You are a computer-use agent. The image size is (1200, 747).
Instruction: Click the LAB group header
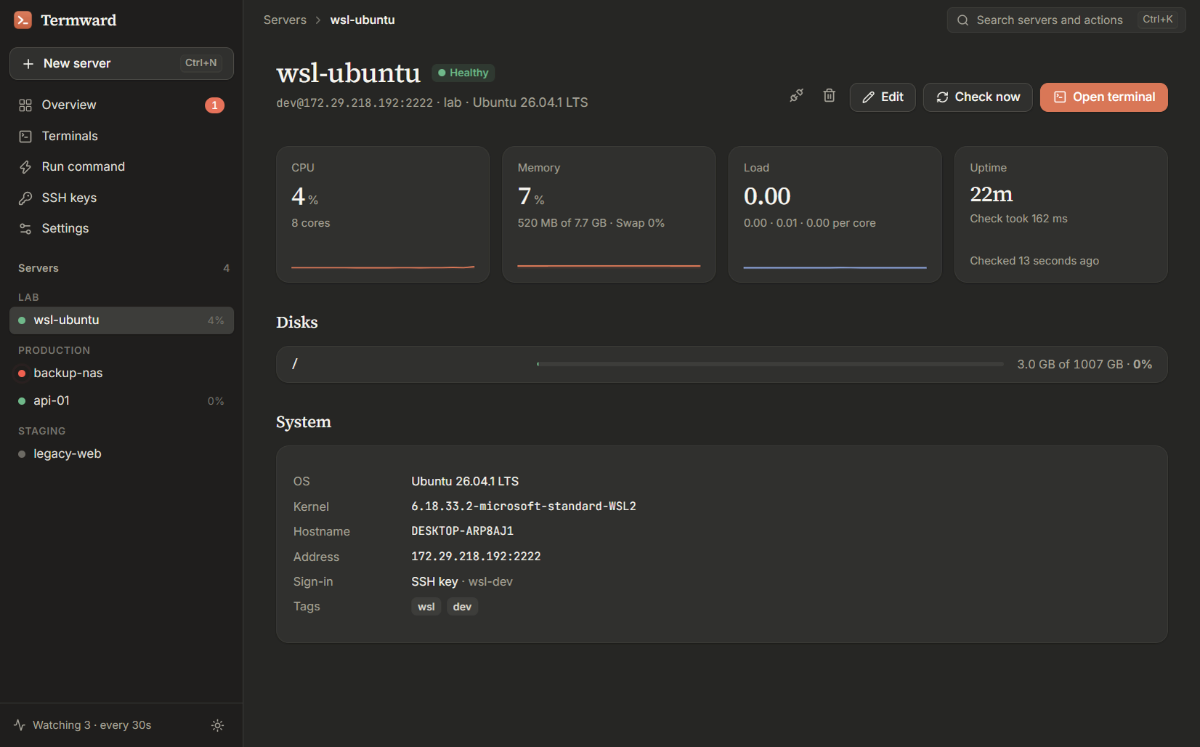[x=28, y=298]
